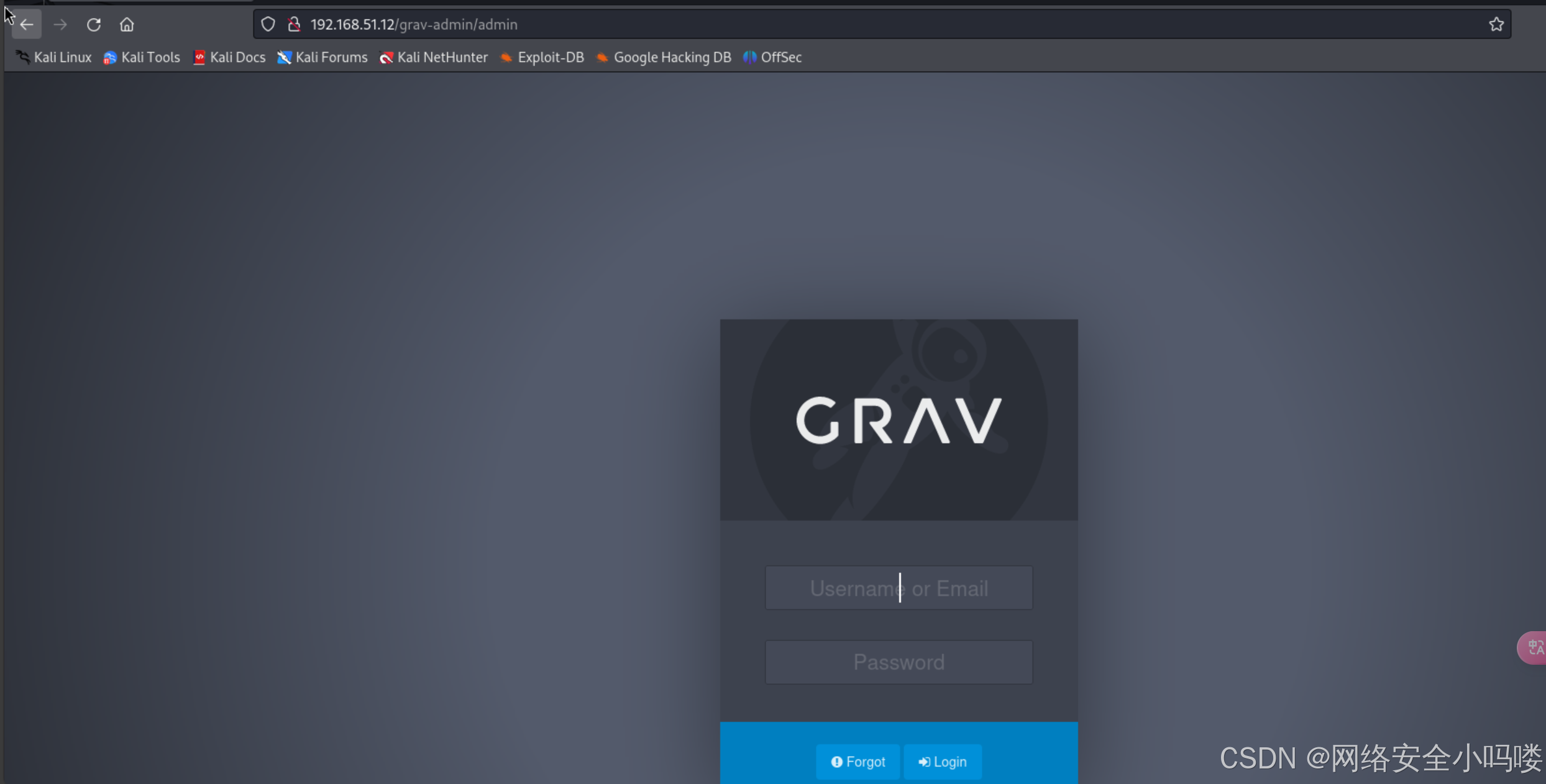Click the Login button
The height and width of the screenshot is (784, 1546).
pos(942,762)
